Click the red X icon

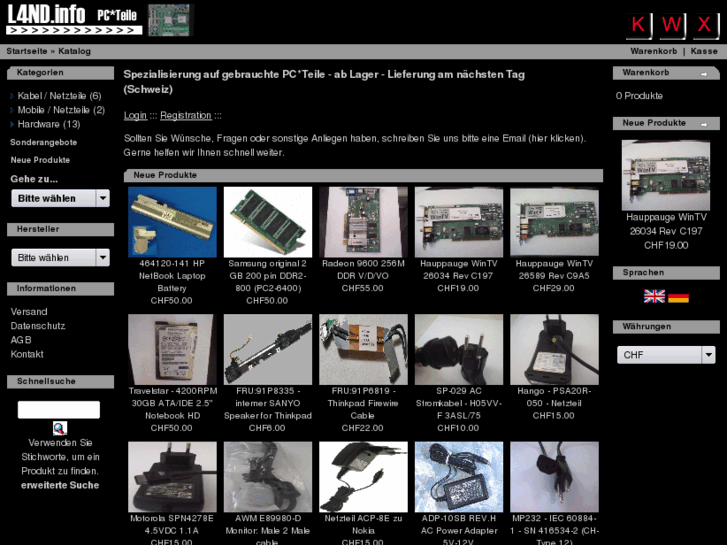705,25
